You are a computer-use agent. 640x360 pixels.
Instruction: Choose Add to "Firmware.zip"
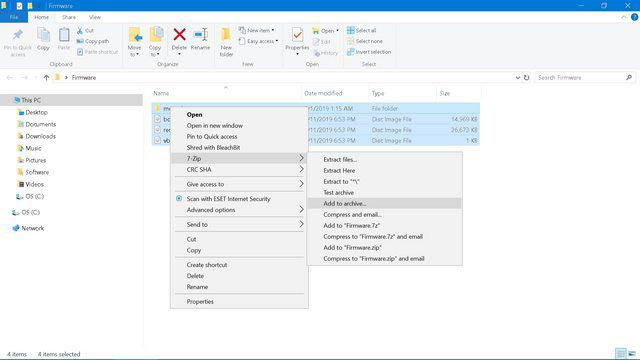(x=384, y=248)
